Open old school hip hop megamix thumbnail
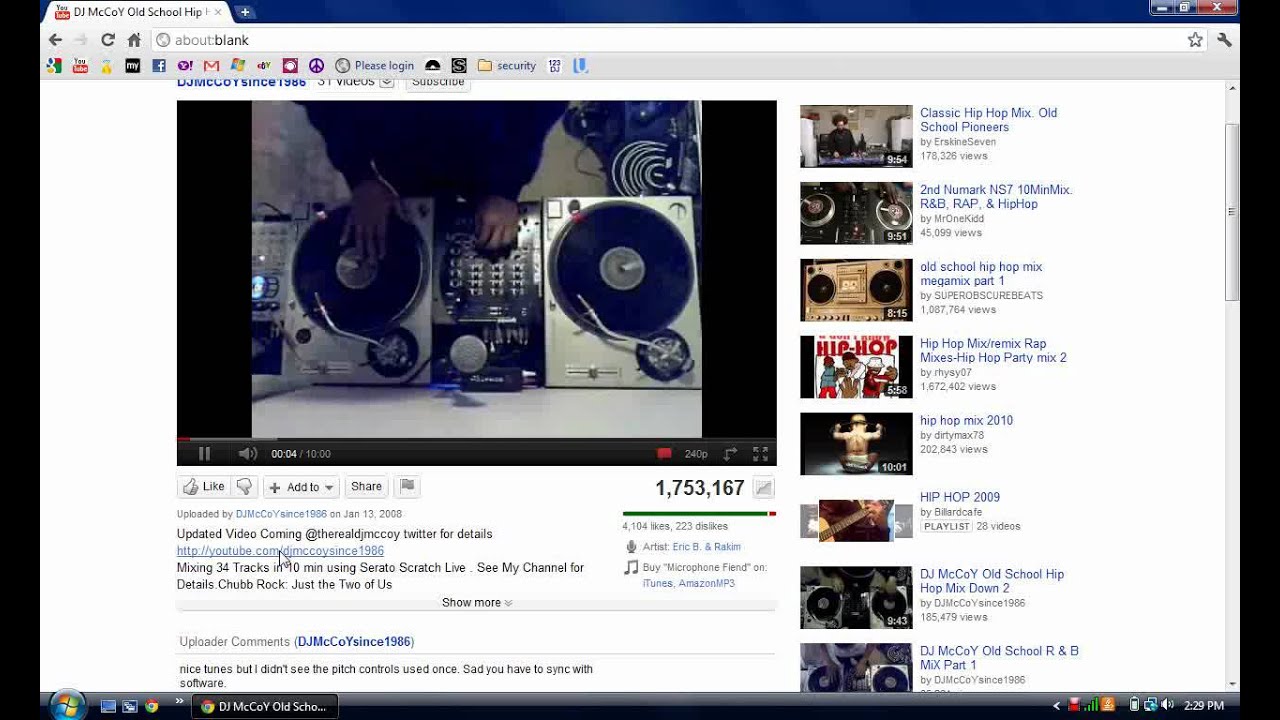This screenshot has width=1280, height=720. point(856,290)
